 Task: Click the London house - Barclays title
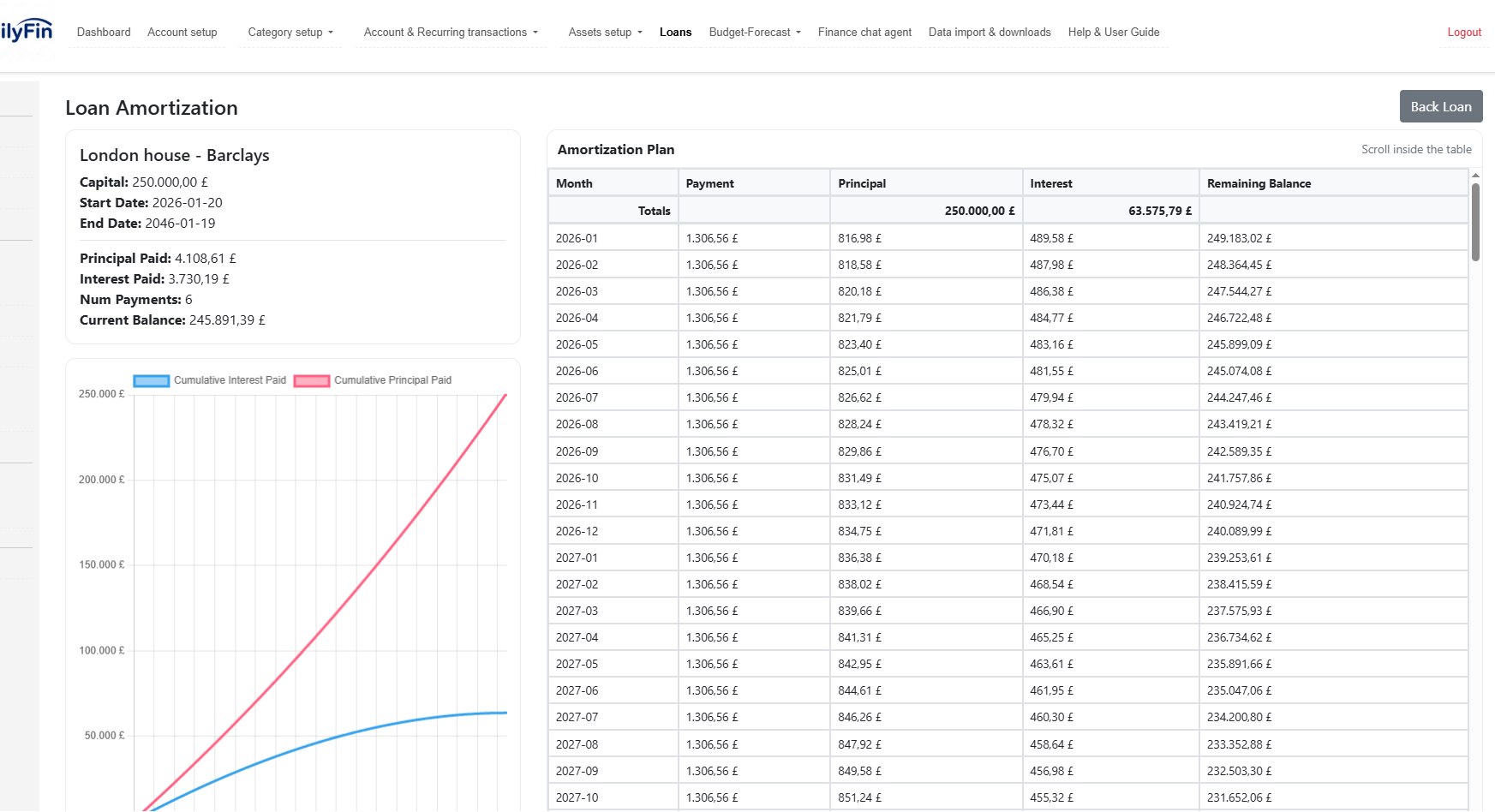(x=175, y=155)
